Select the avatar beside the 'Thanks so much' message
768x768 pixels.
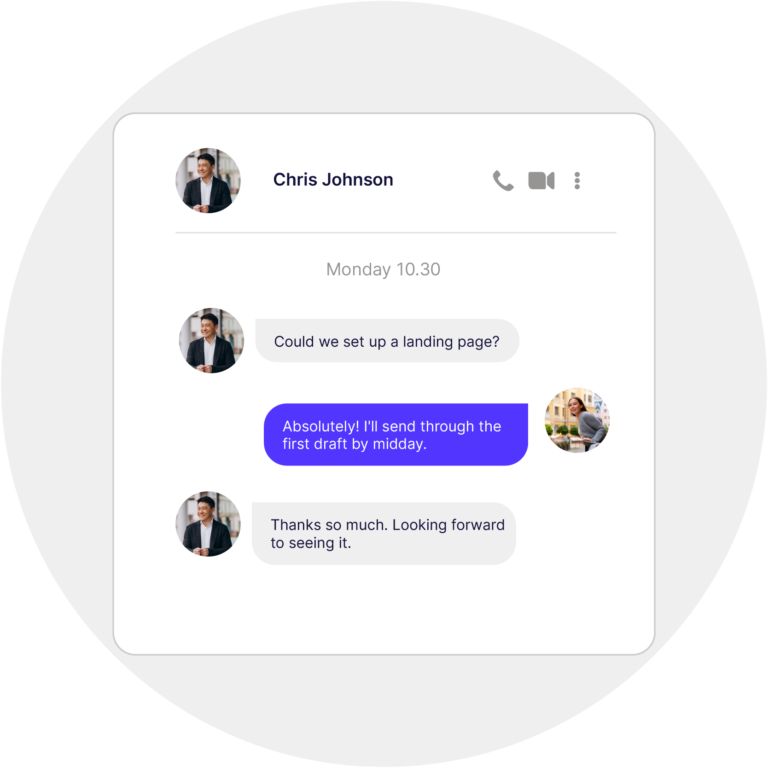coord(208,524)
